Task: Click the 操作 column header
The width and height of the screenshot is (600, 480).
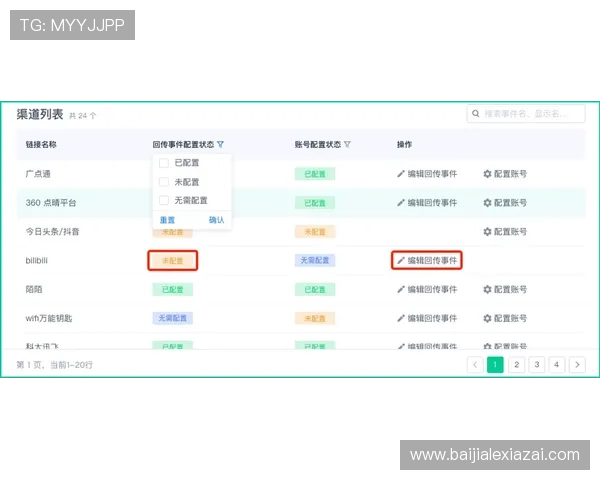Action: coord(404,144)
